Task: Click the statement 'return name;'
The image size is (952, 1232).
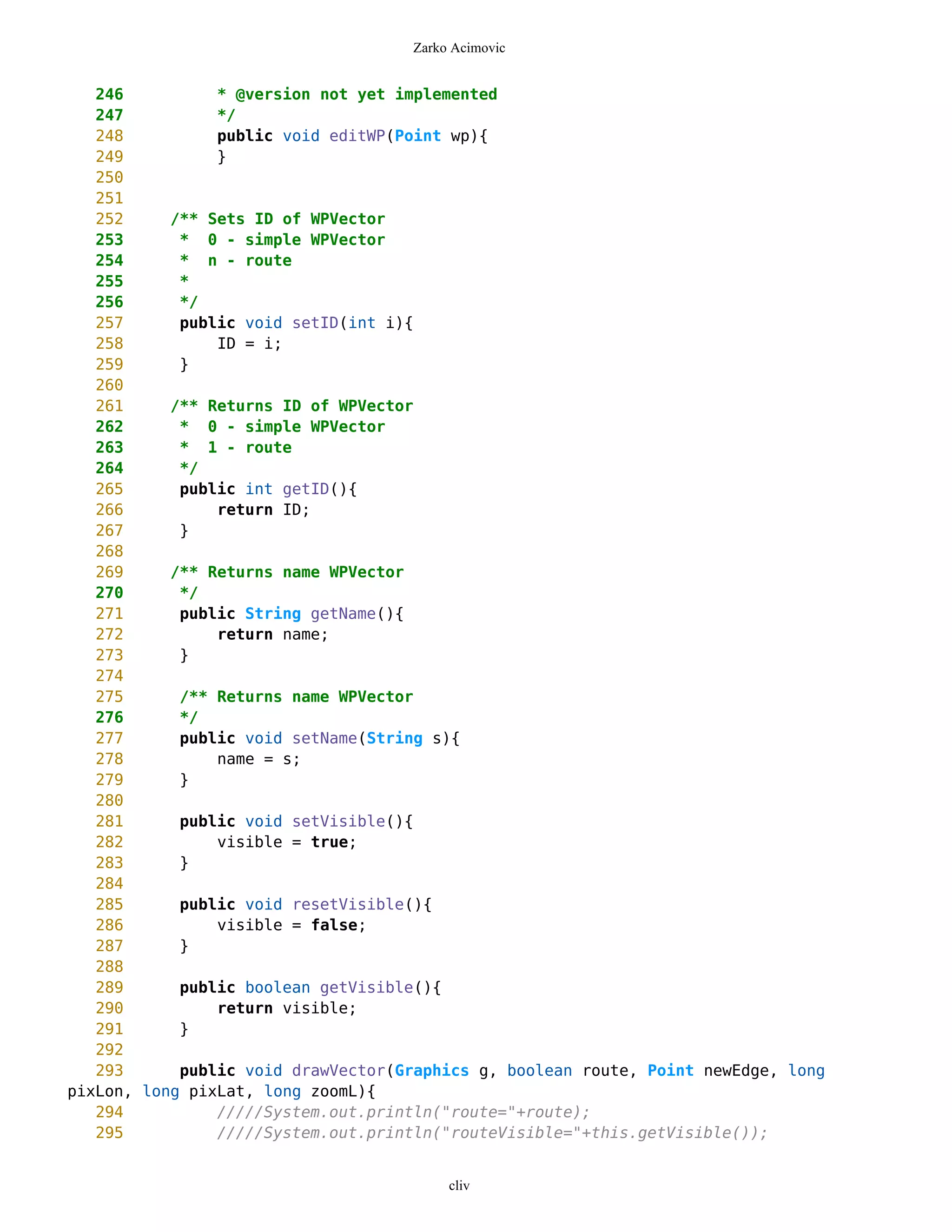Action: pos(273,635)
